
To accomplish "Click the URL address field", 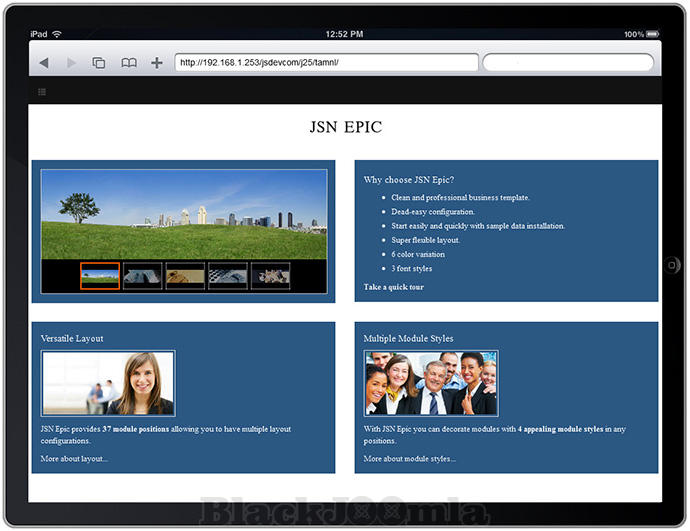I will click(326, 63).
